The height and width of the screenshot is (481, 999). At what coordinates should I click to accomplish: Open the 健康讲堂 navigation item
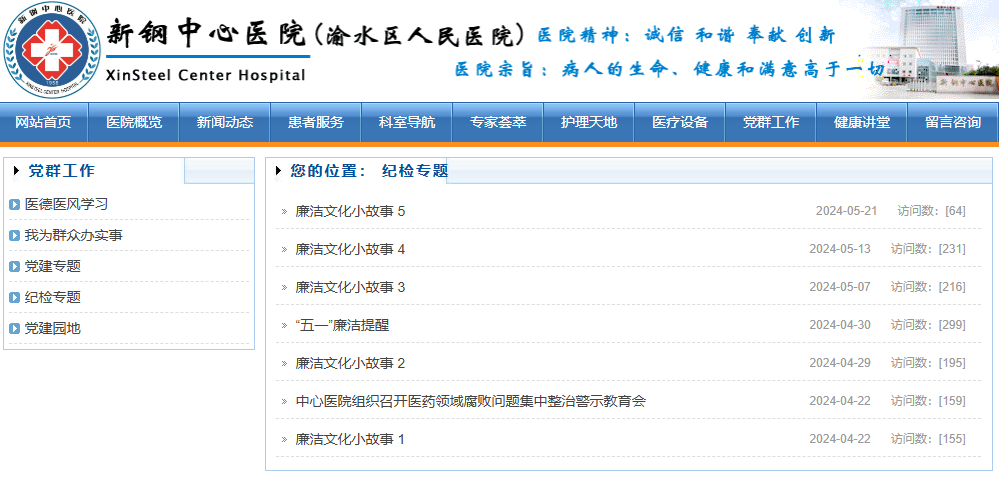pyautogui.click(x=862, y=122)
